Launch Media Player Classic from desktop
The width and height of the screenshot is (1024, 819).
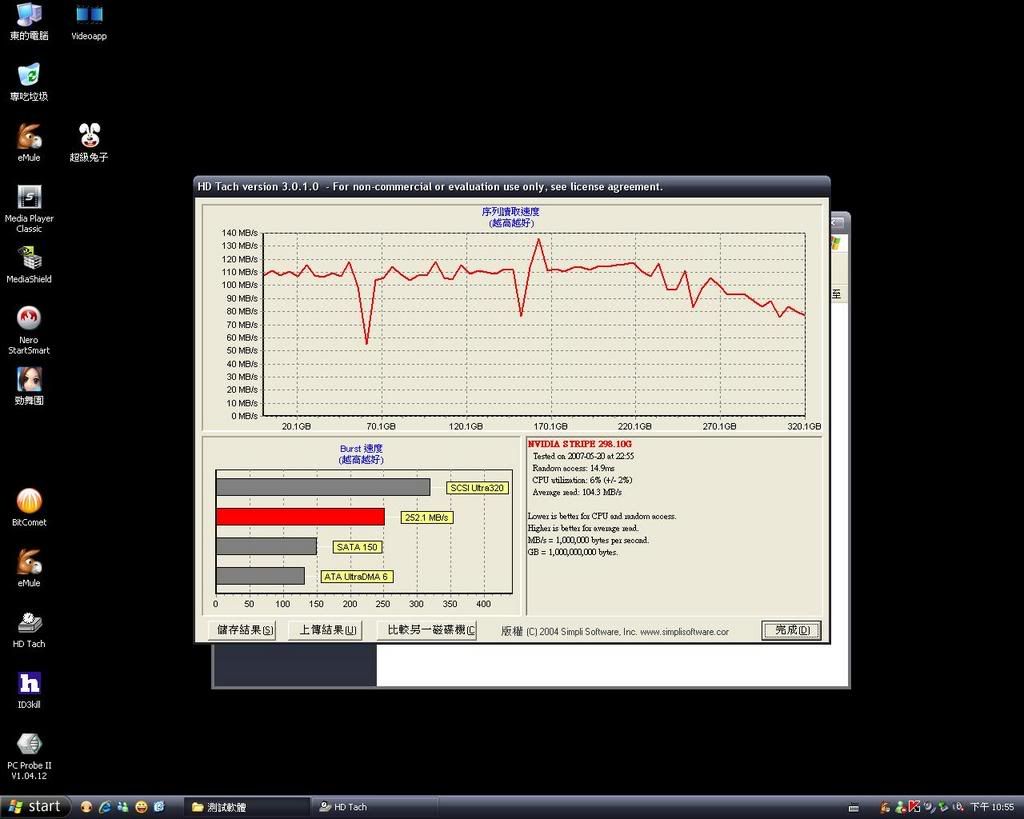pyautogui.click(x=29, y=209)
